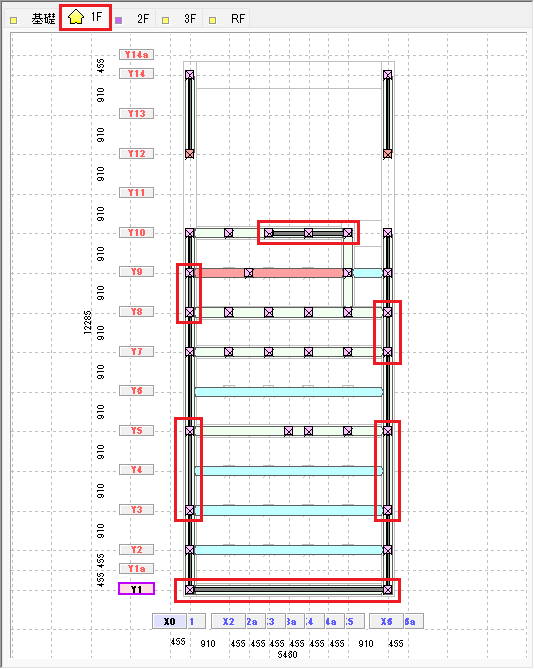
Task: Switch to the RF roof tab
Action: 227,19
